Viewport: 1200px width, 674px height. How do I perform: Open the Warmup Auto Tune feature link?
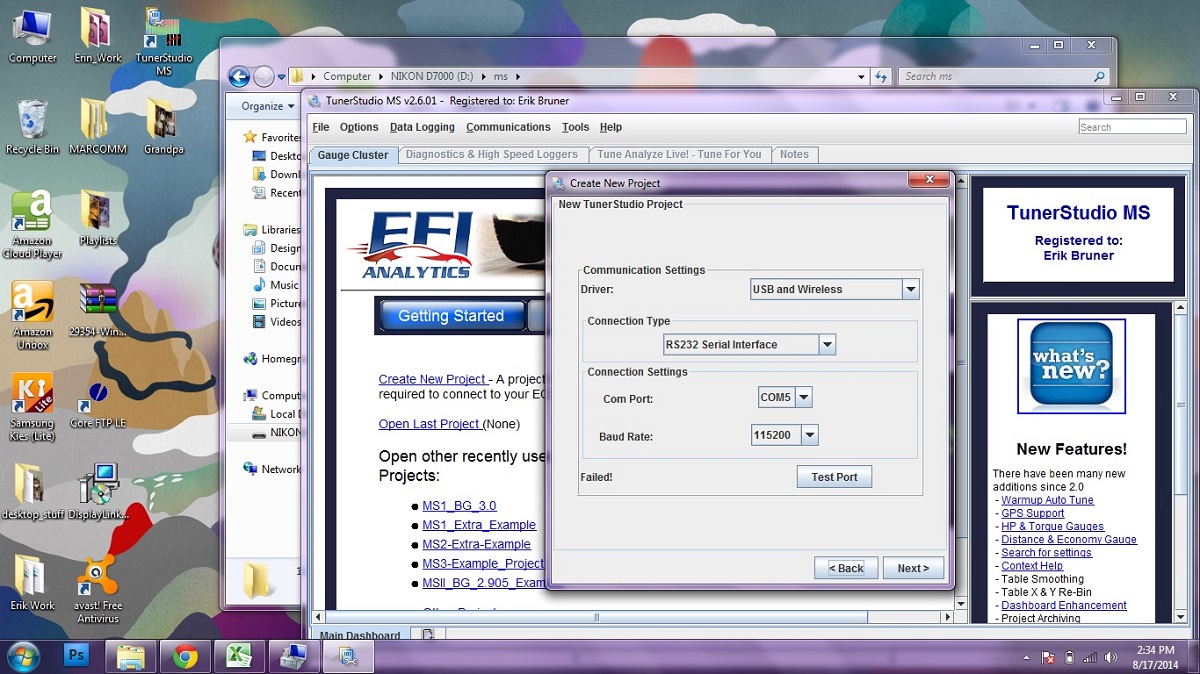point(1047,500)
